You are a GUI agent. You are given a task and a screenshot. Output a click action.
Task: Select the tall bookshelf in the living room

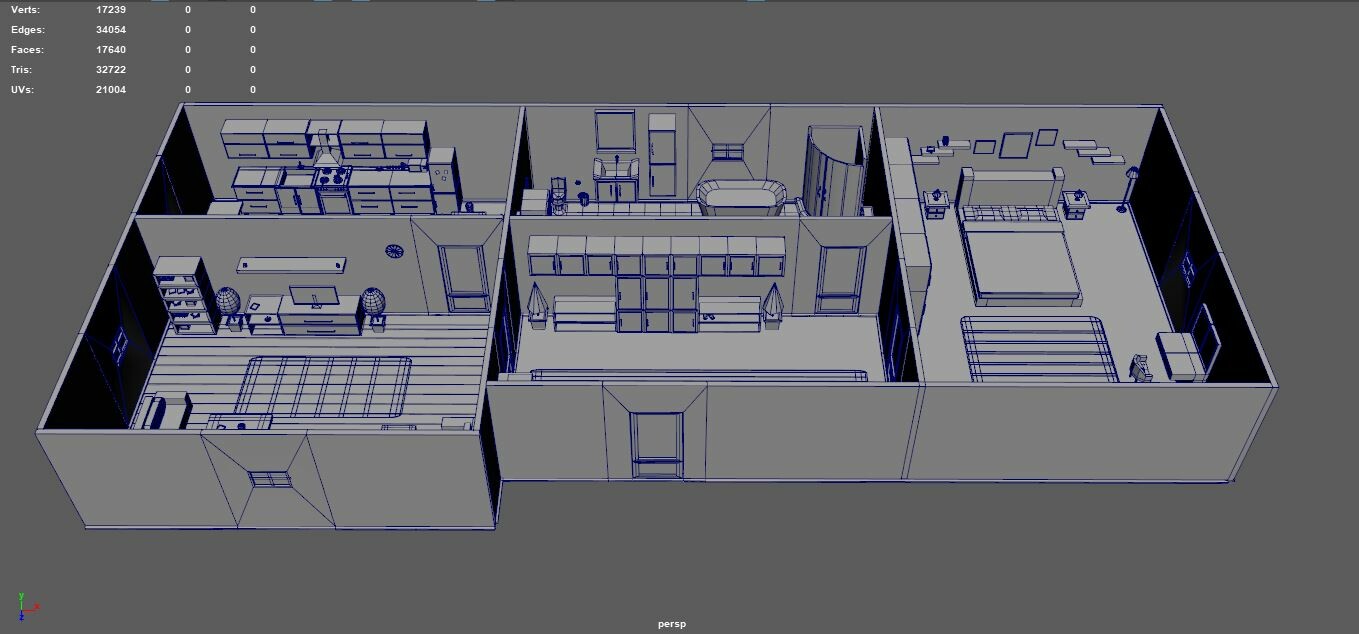183,290
